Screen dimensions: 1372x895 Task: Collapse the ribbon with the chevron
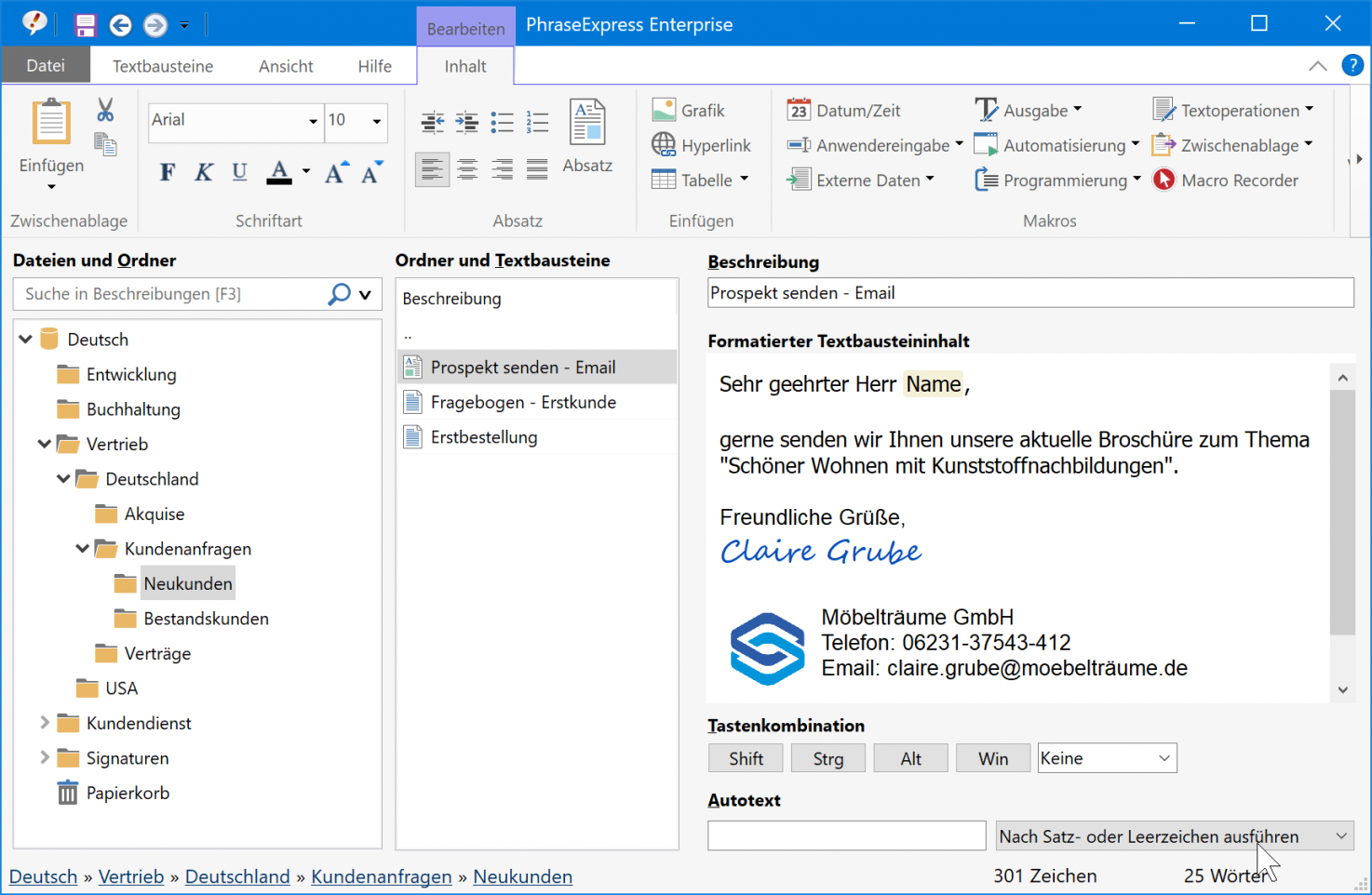click(x=1318, y=65)
